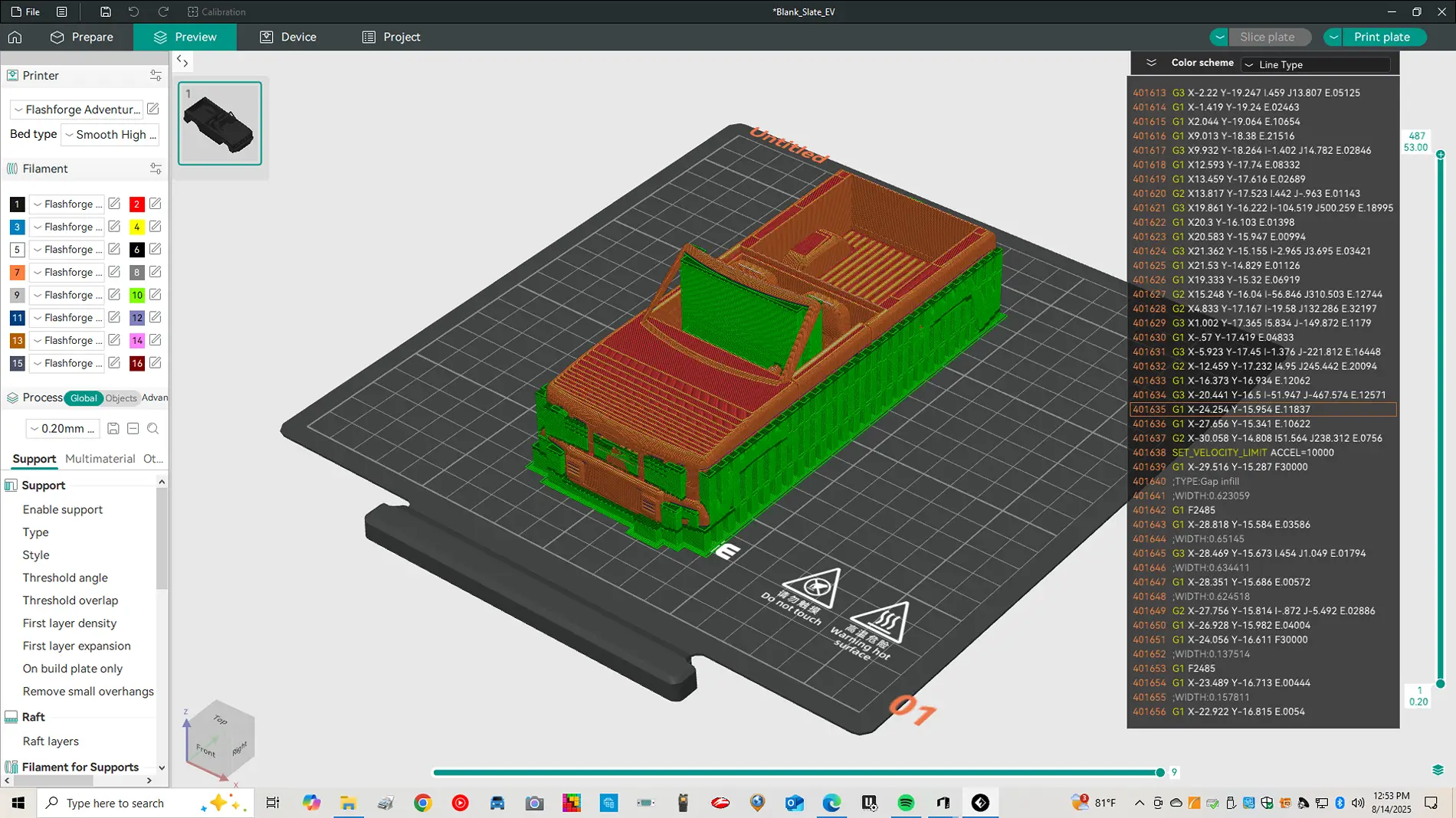
Task: Select G-code line 401635
Action: (x=1263, y=410)
